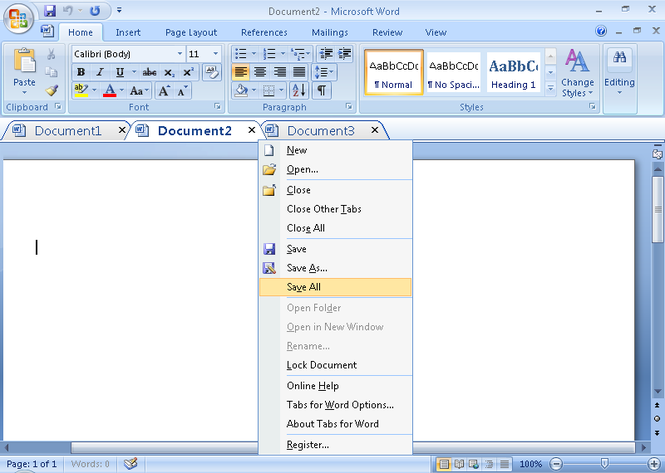Click the Copy icon in Clipboard group
Image resolution: width=665 pixels, height=473 pixels.
click(x=51, y=72)
